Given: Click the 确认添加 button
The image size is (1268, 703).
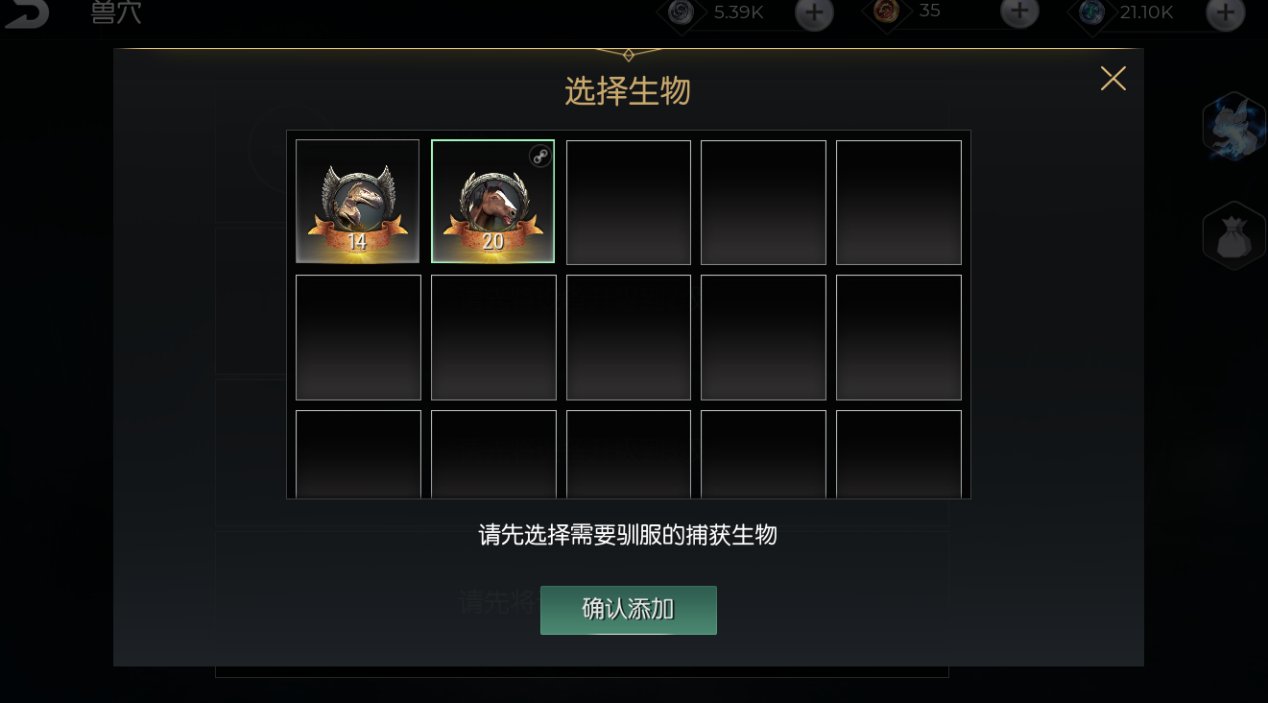Looking at the screenshot, I should tap(628, 610).
